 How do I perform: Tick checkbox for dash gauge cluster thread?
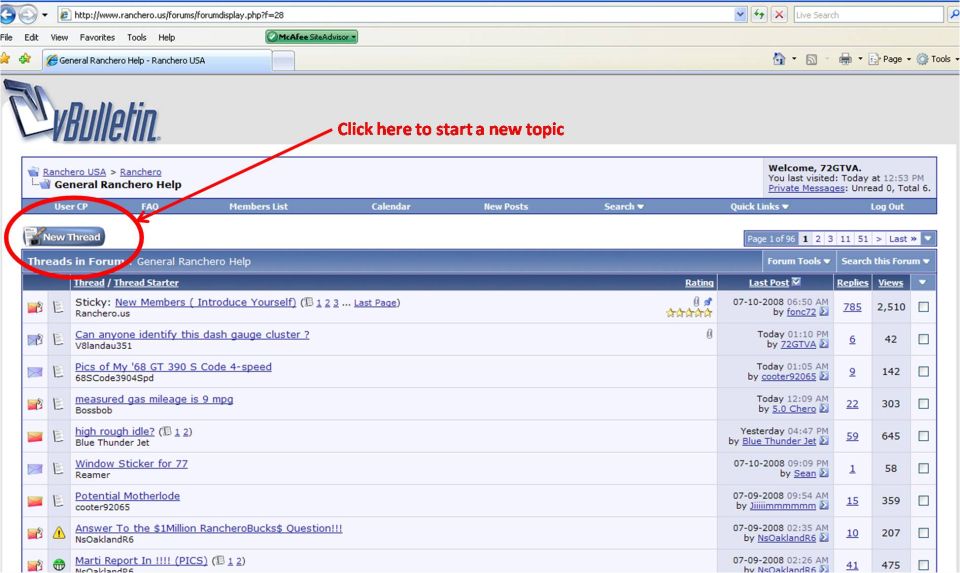coord(923,339)
